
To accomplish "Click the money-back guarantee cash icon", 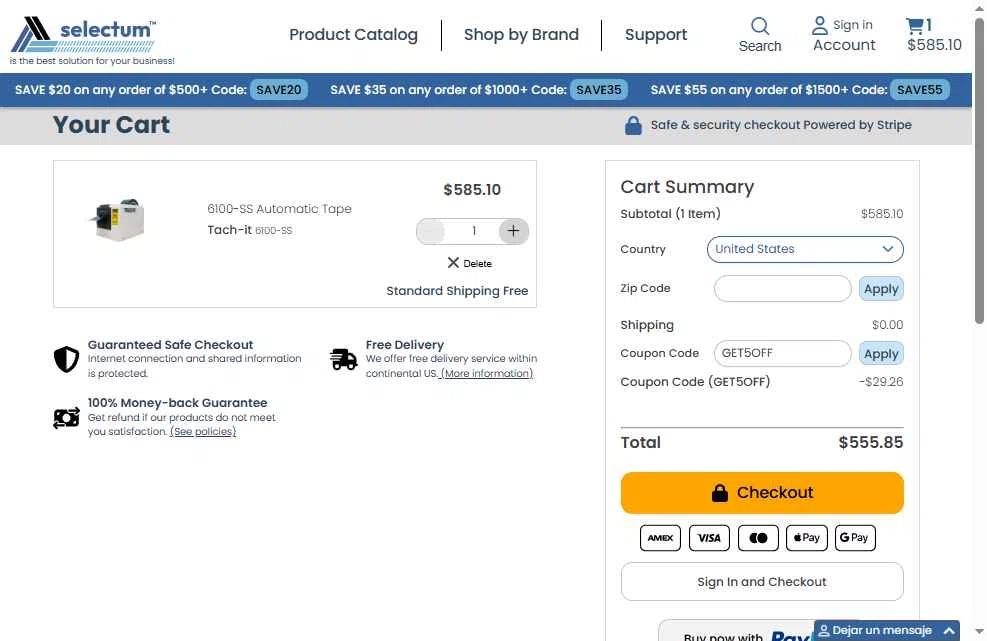I will pyautogui.click(x=66, y=417).
